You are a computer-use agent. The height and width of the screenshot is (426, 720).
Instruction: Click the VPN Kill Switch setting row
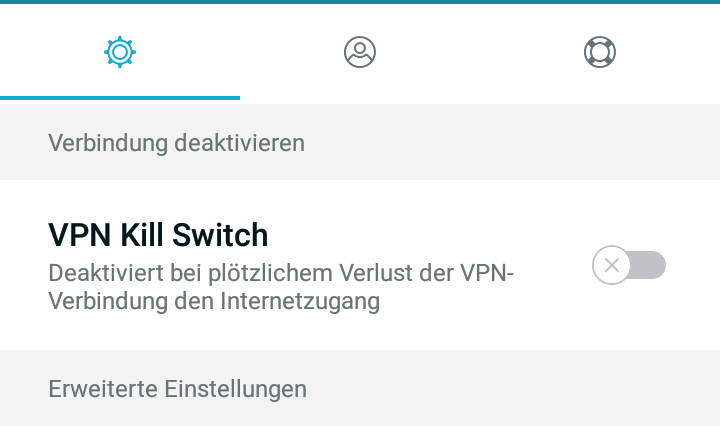pyautogui.click(x=360, y=265)
